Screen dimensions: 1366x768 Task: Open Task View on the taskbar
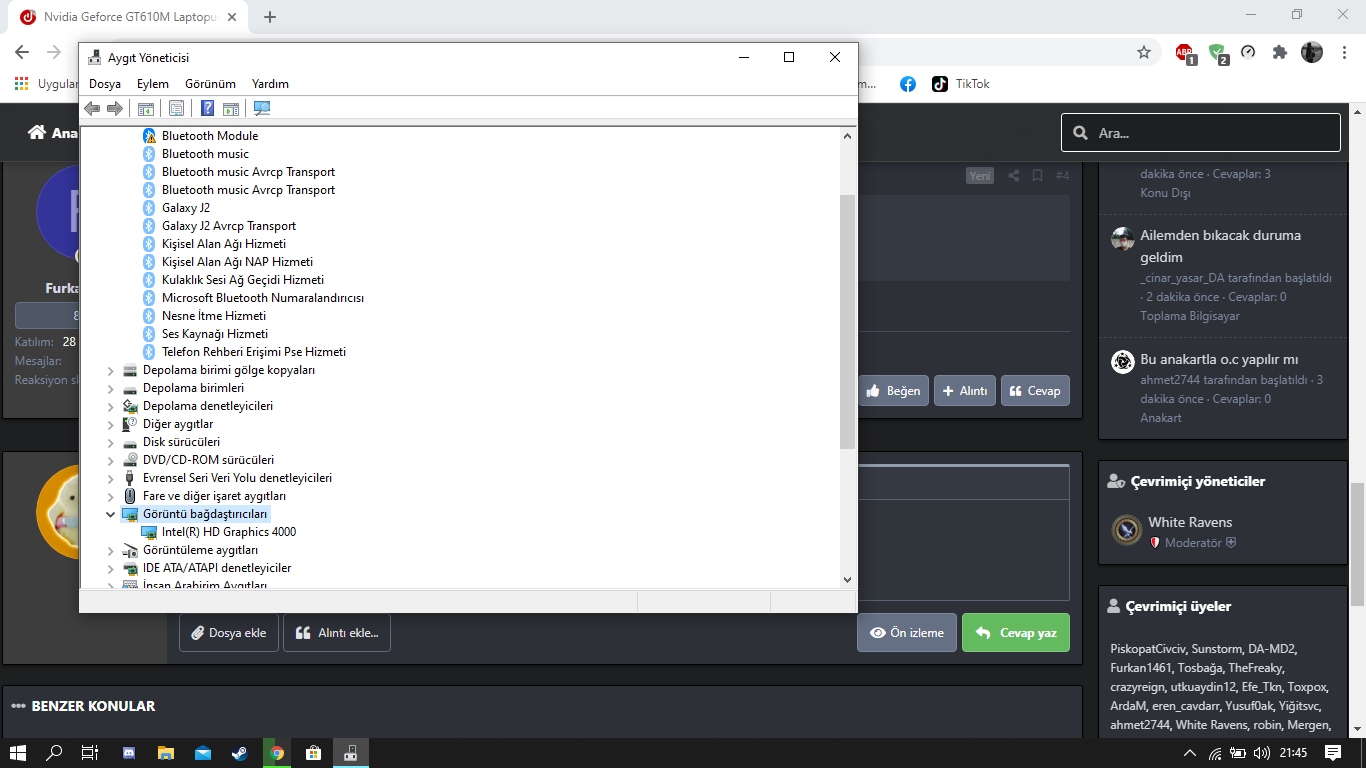pos(90,753)
